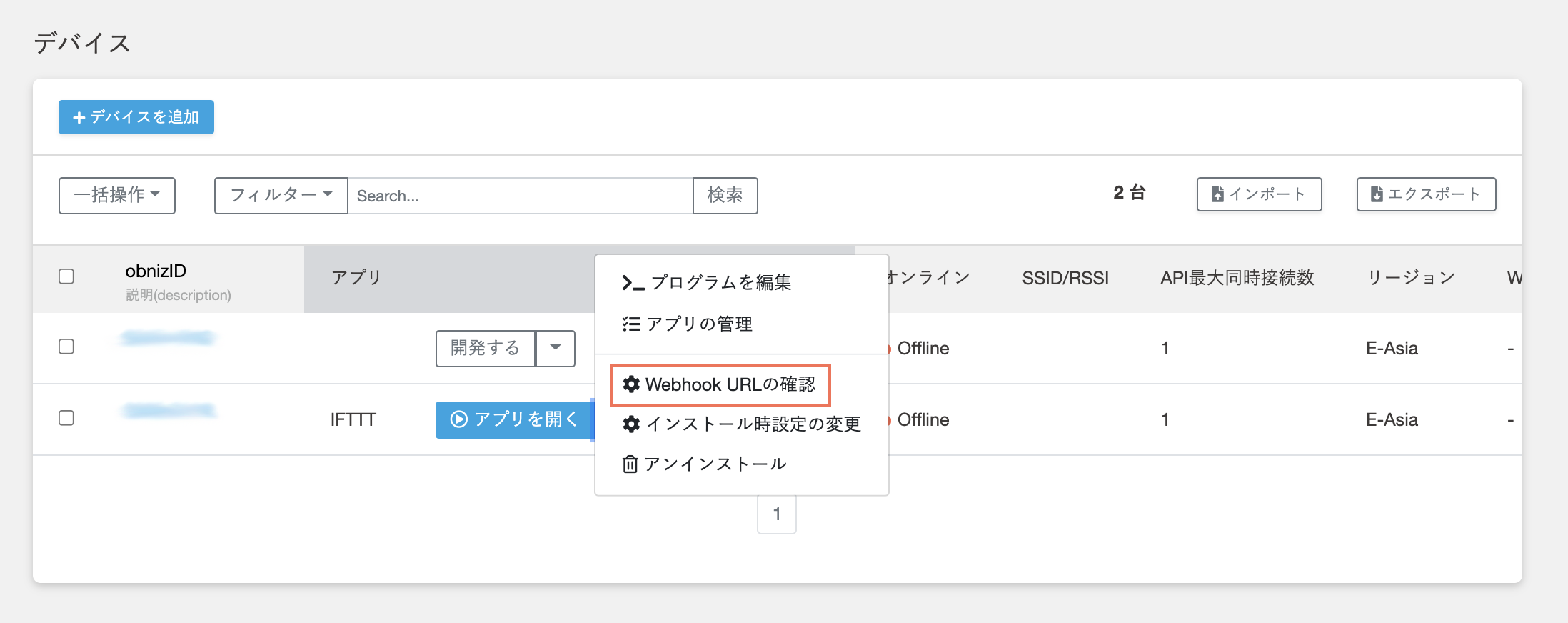Go to pagination page 1
1568x623 pixels.
click(x=777, y=514)
